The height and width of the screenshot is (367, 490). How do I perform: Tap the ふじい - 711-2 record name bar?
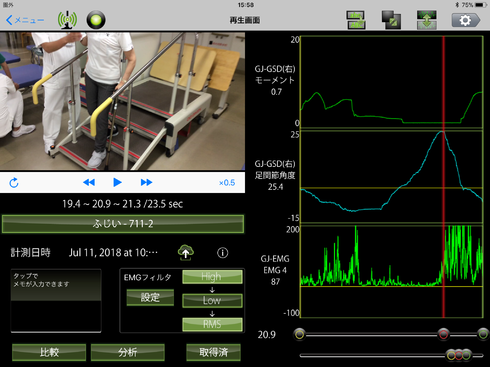coord(123,224)
